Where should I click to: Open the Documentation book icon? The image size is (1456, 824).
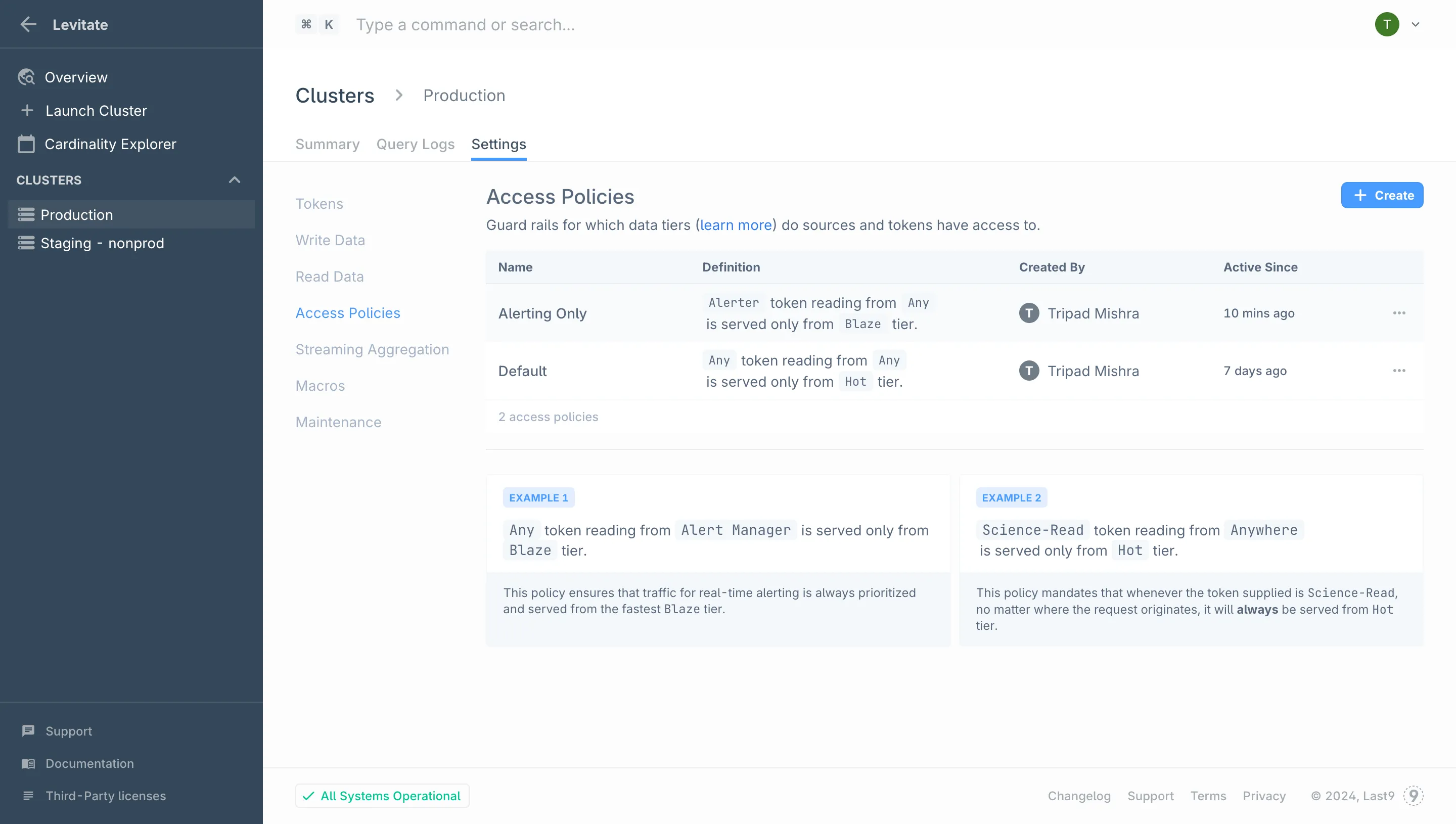28,763
